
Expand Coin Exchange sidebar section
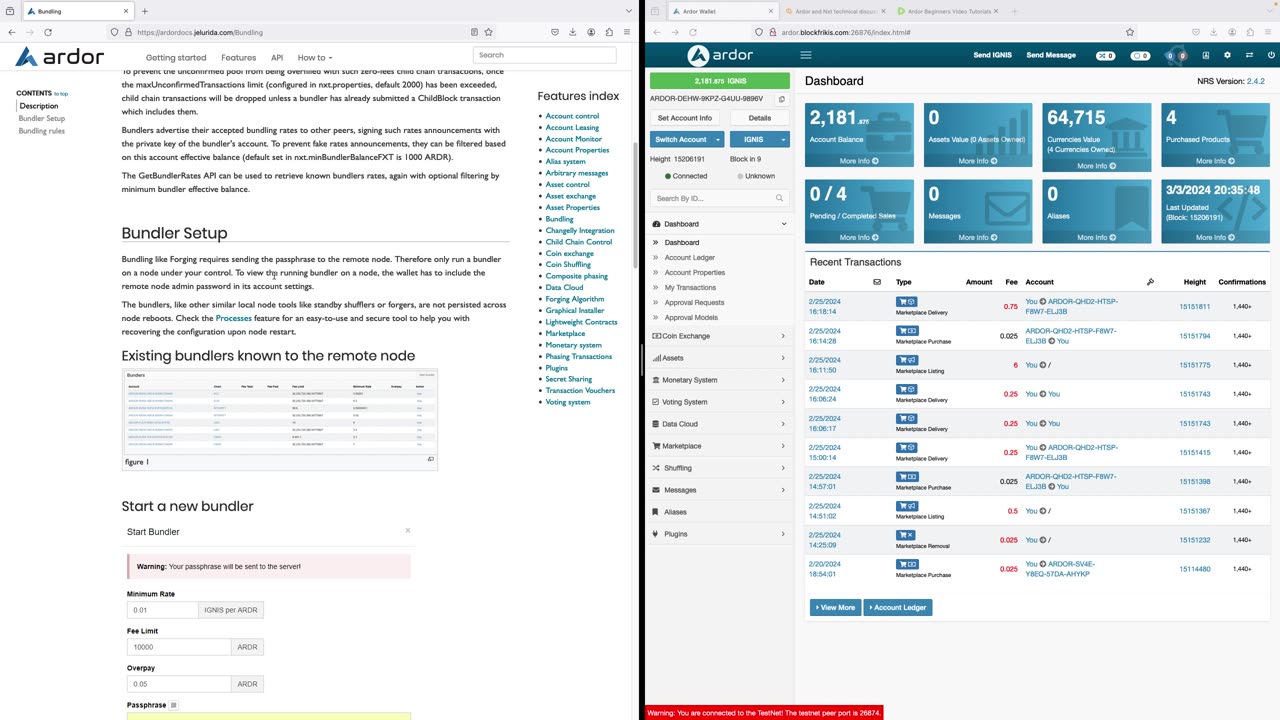[x=719, y=336]
